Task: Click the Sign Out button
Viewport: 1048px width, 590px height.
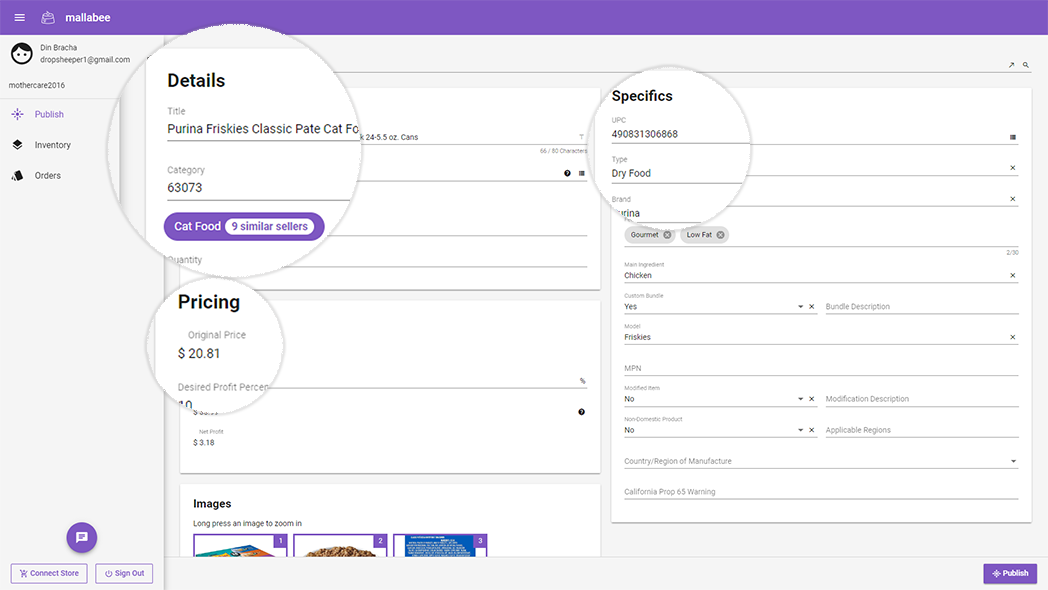Action: tap(124, 573)
